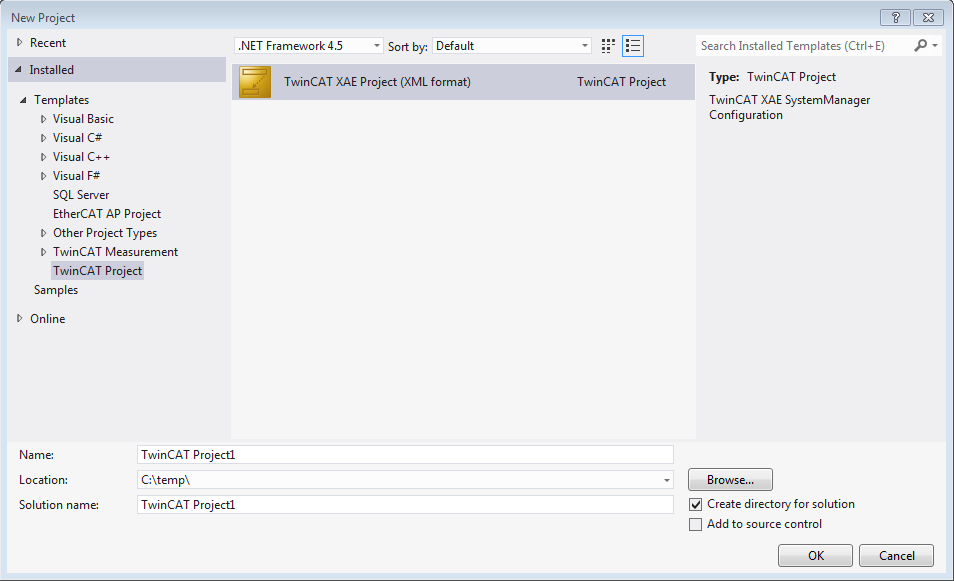The image size is (954, 581).
Task: Click the Name input field
Action: [405, 454]
